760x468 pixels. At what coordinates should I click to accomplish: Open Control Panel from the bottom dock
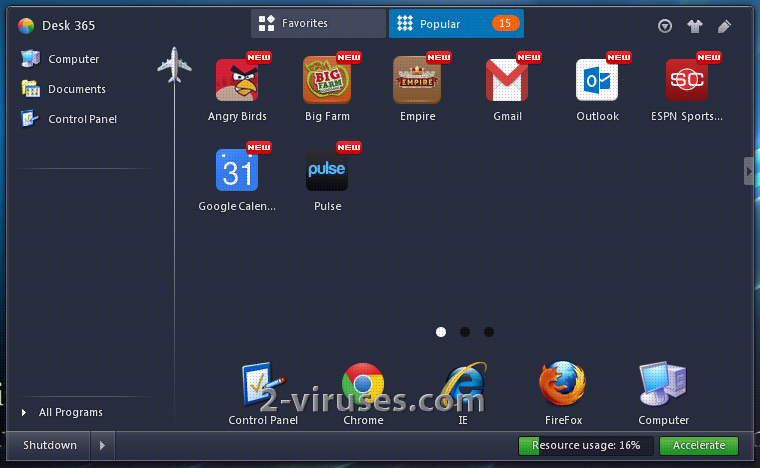[263, 385]
